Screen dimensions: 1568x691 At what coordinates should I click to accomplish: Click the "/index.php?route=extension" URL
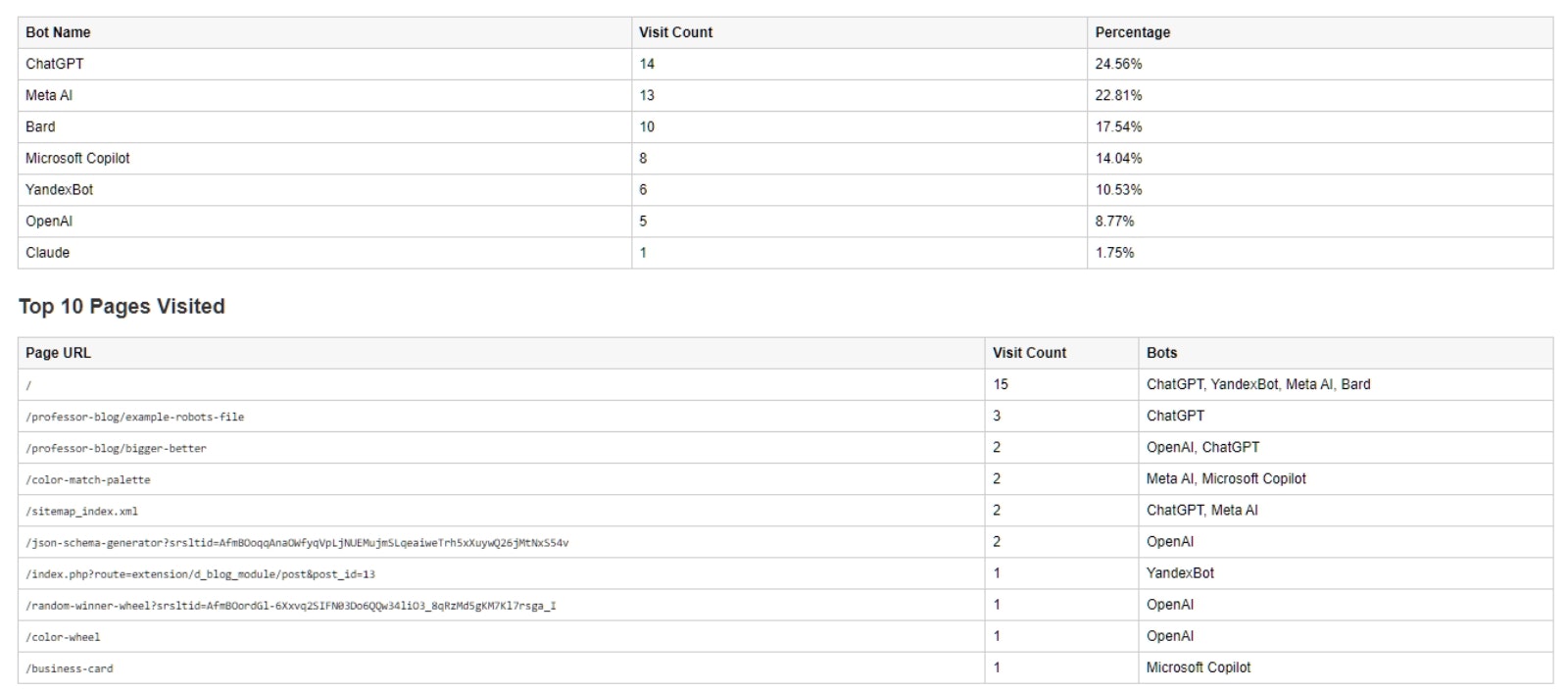[x=200, y=573]
